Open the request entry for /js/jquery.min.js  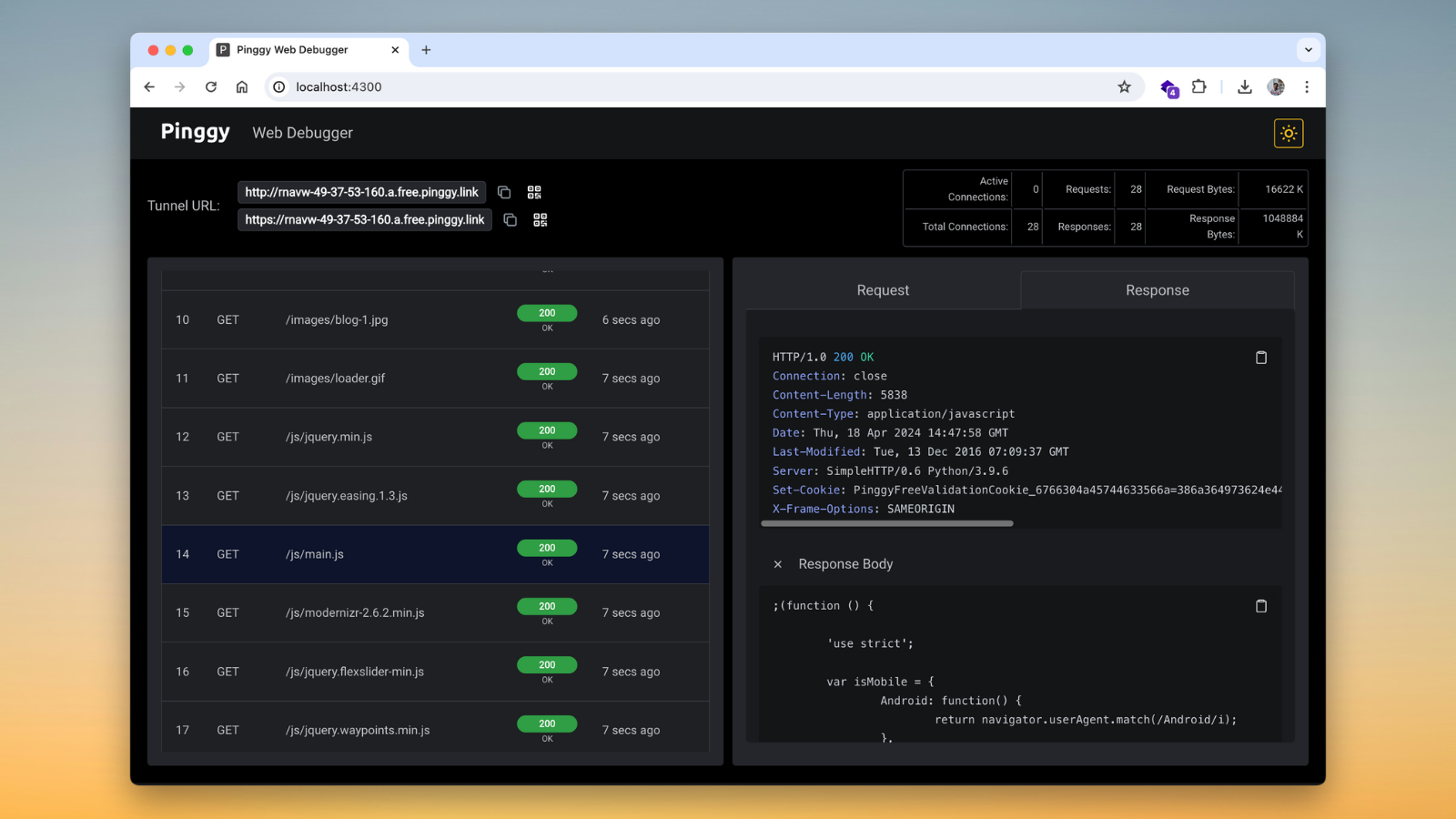click(x=435, y=437)
